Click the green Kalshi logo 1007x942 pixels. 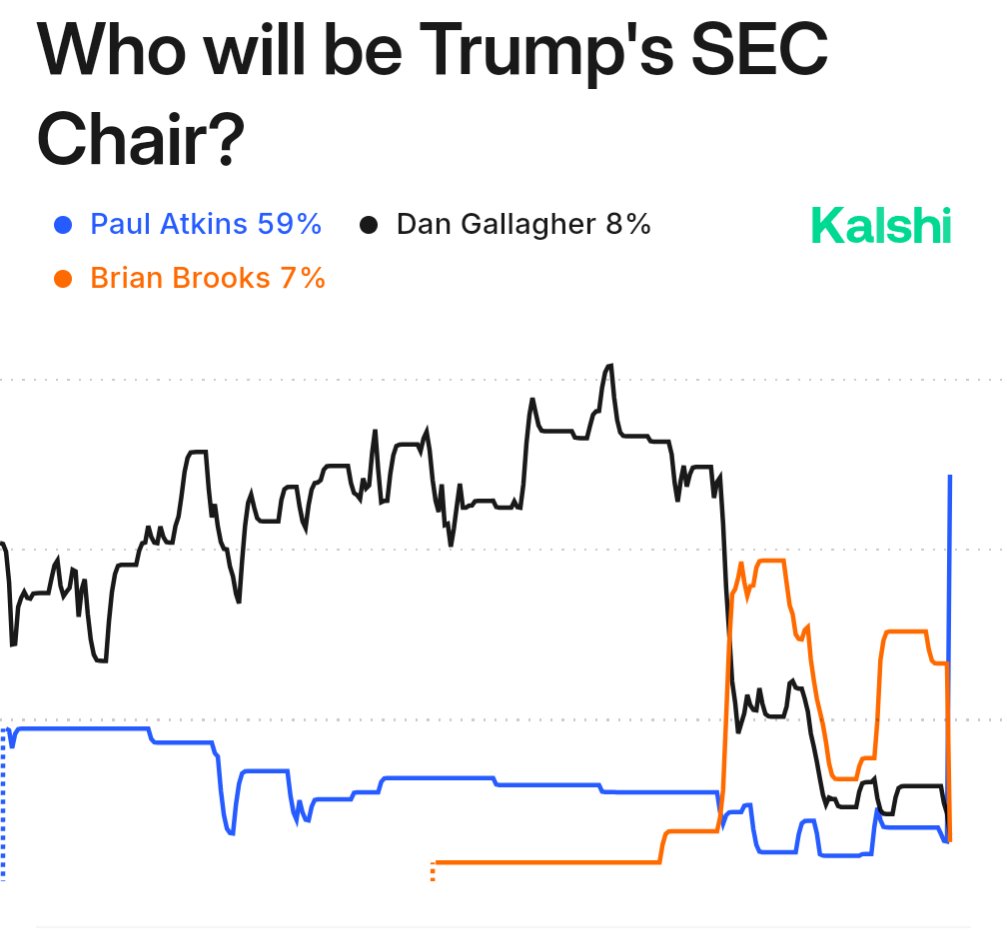click(880, 225)
